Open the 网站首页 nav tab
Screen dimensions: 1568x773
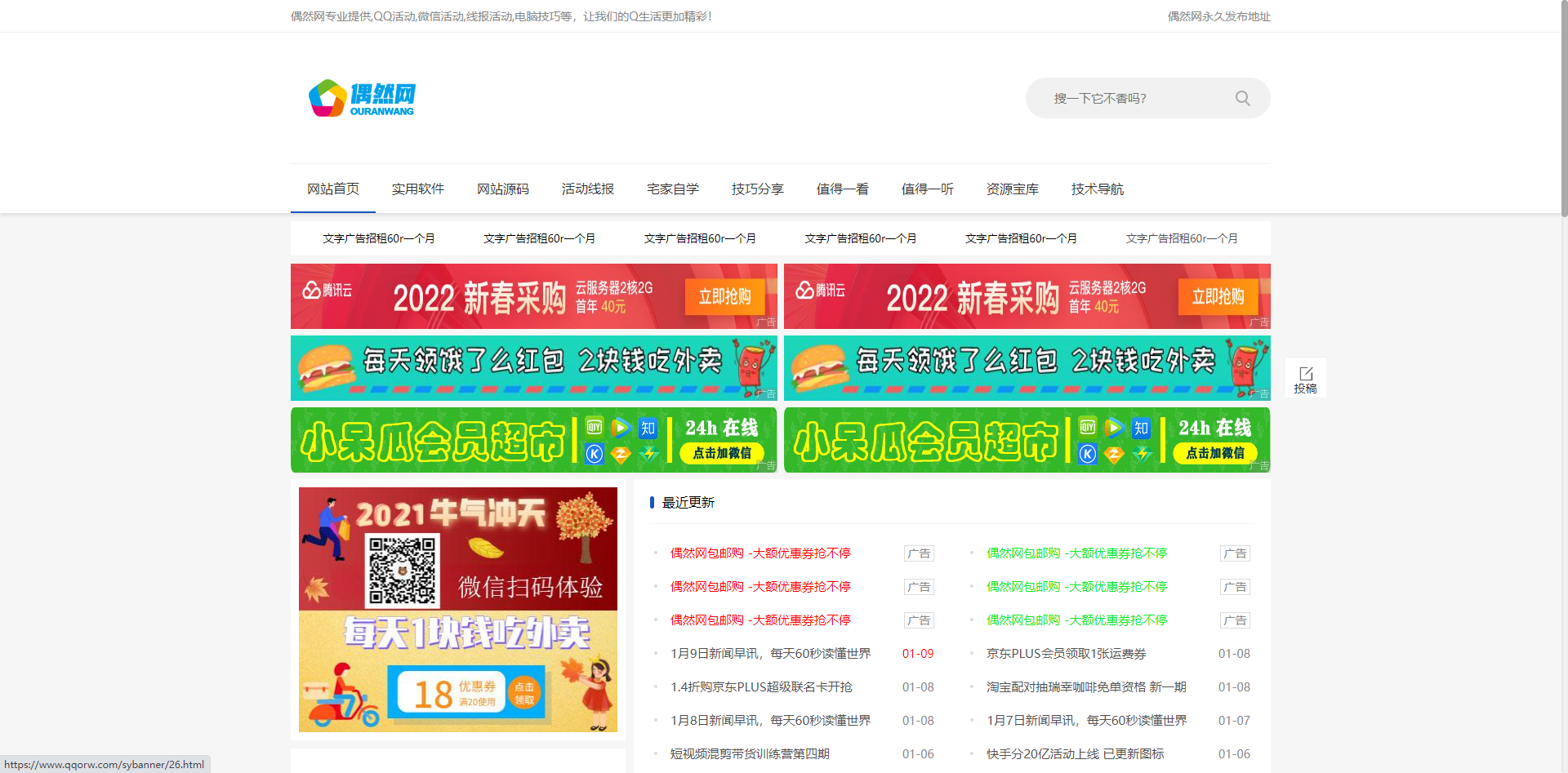[333, 189]
